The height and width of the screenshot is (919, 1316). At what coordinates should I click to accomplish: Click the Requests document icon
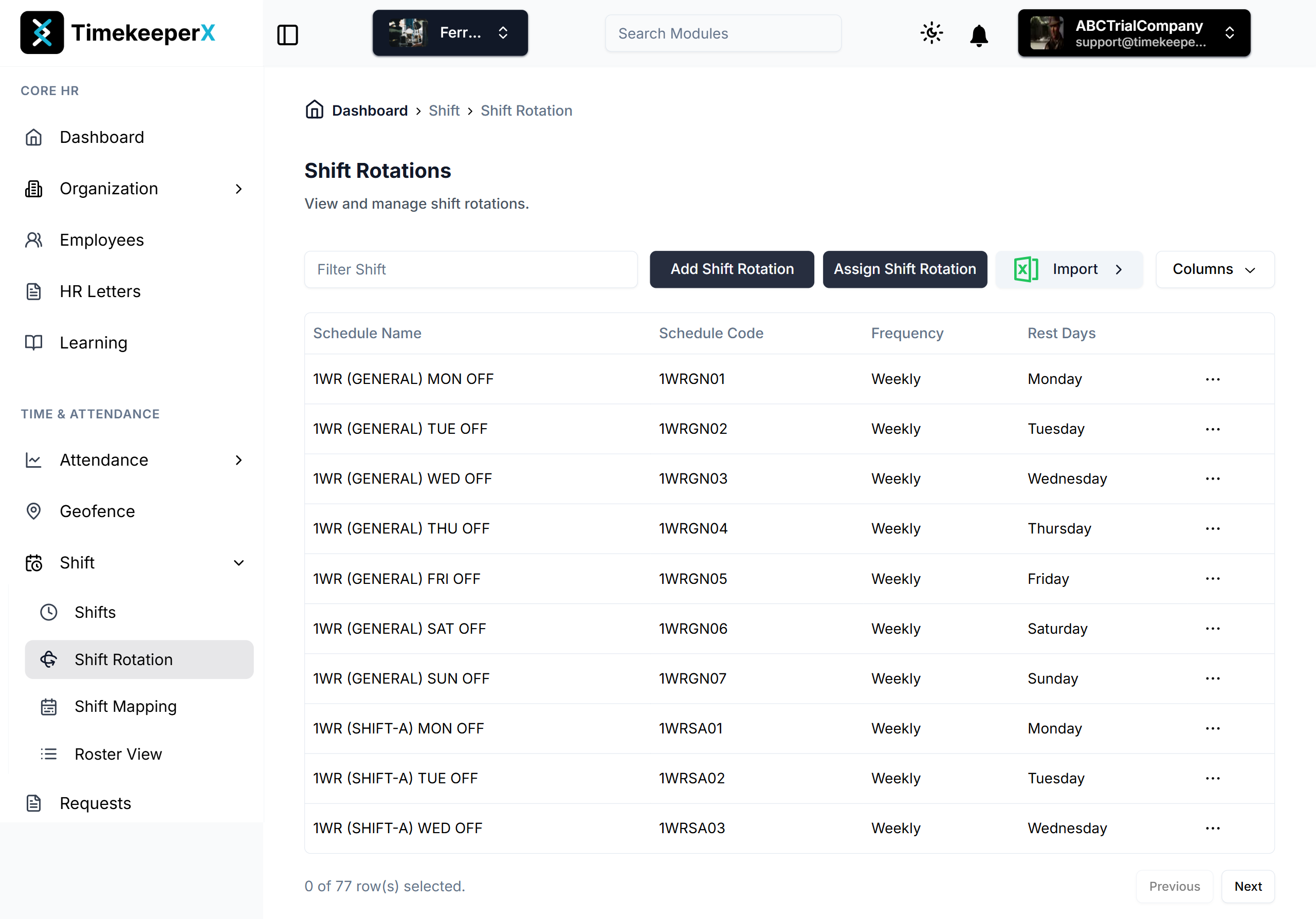pyautogui.click(x=34, y=803)
